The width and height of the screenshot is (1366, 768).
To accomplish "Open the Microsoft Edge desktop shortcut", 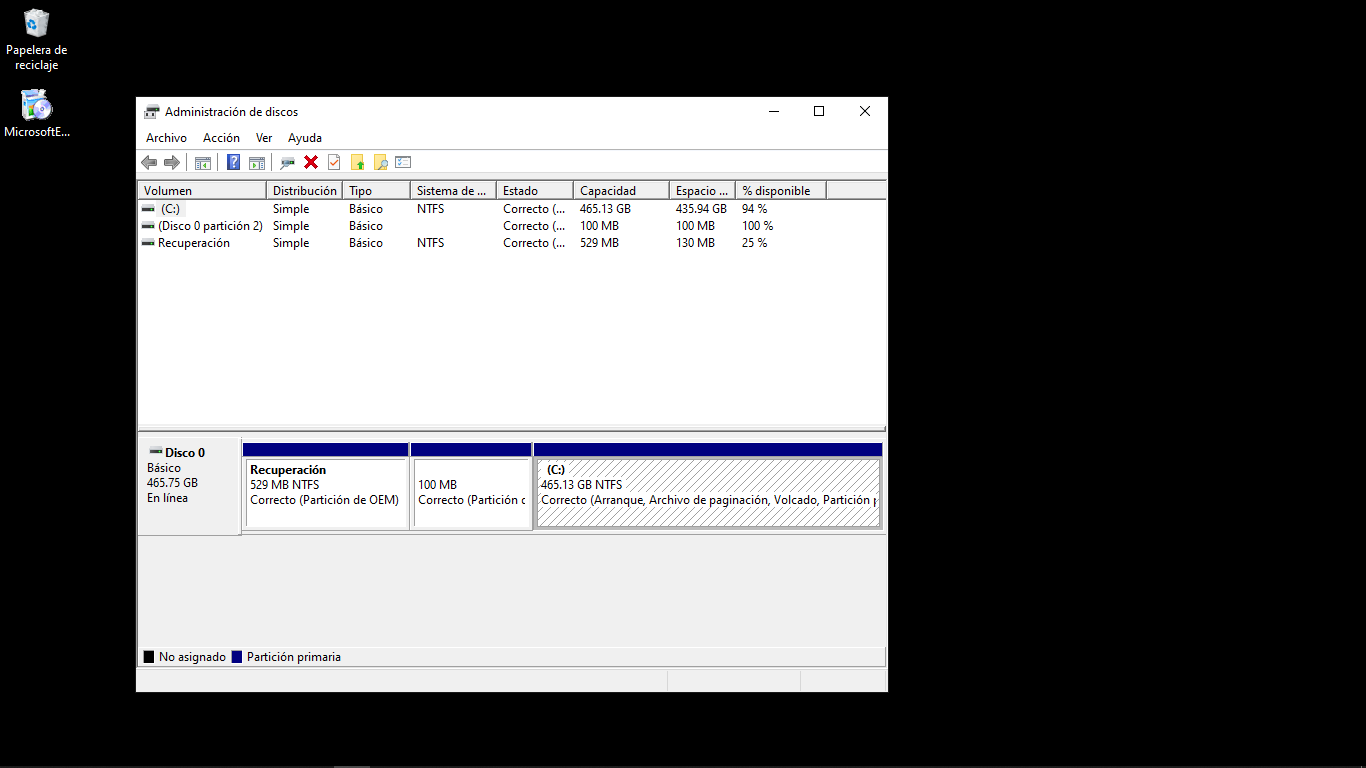I will [36, 113].
